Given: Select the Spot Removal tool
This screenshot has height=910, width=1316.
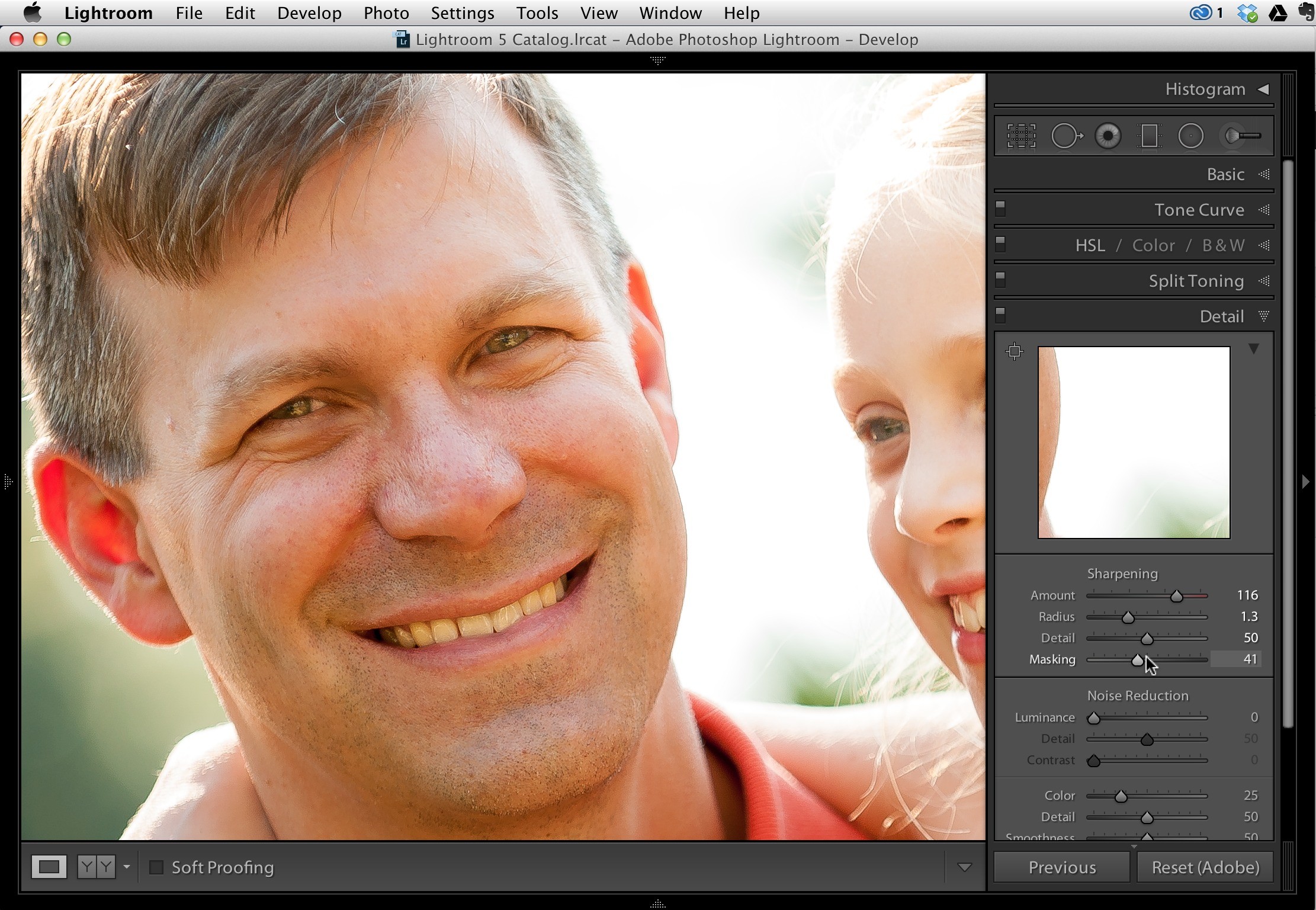Looking at the screenshot, I should coord(1067,136).
